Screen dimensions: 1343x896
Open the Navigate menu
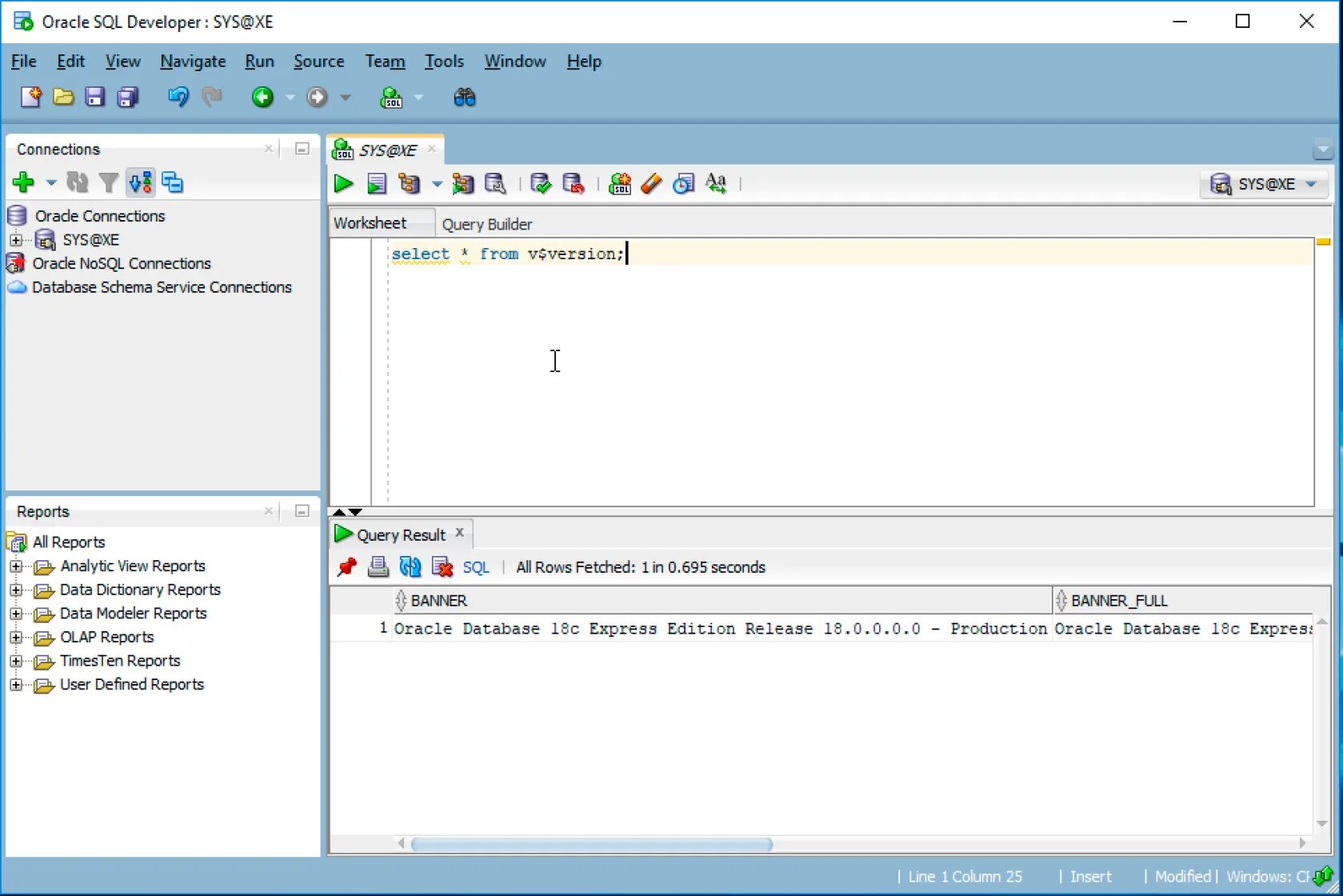193,62
